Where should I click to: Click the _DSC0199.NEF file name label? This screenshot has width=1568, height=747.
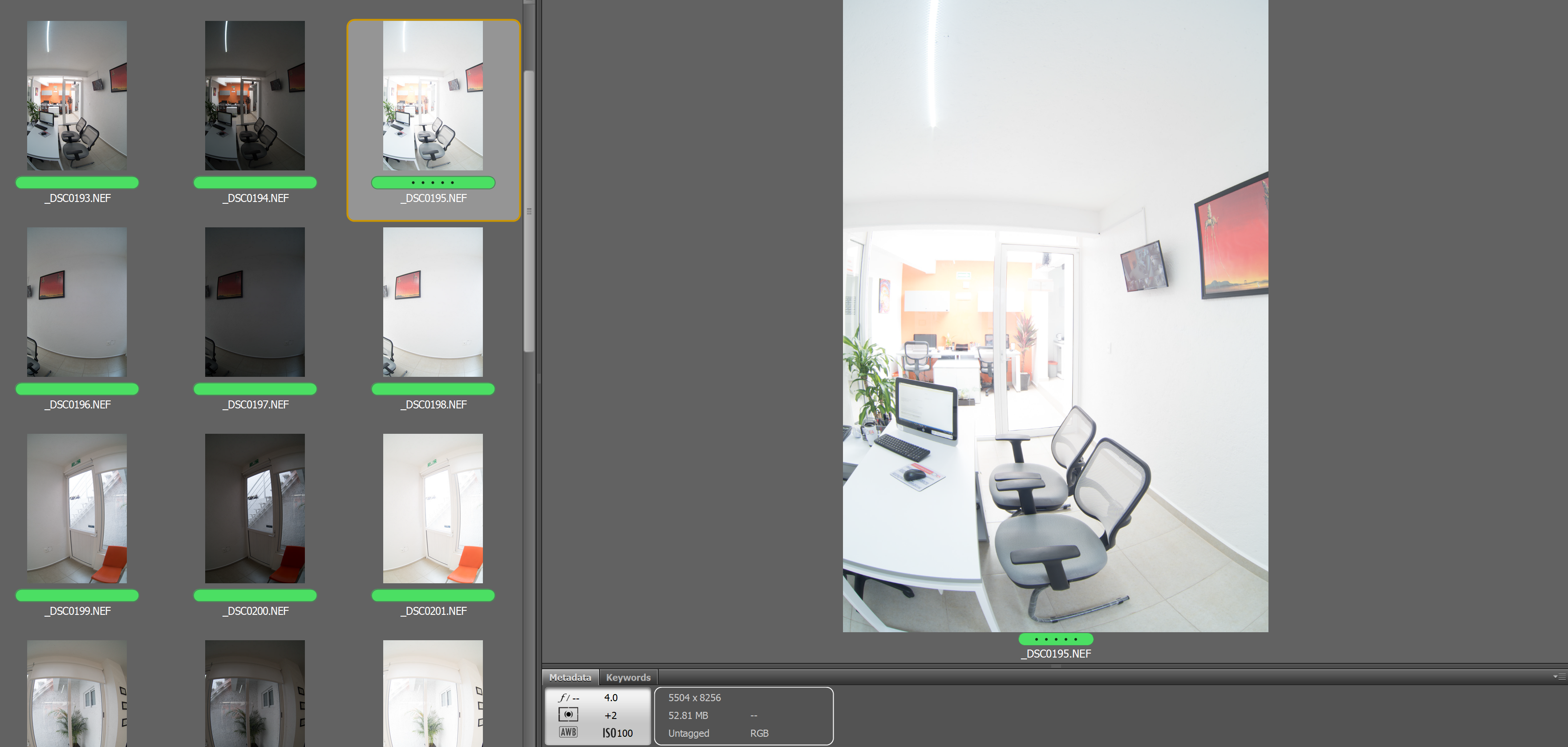pos(77,611)
